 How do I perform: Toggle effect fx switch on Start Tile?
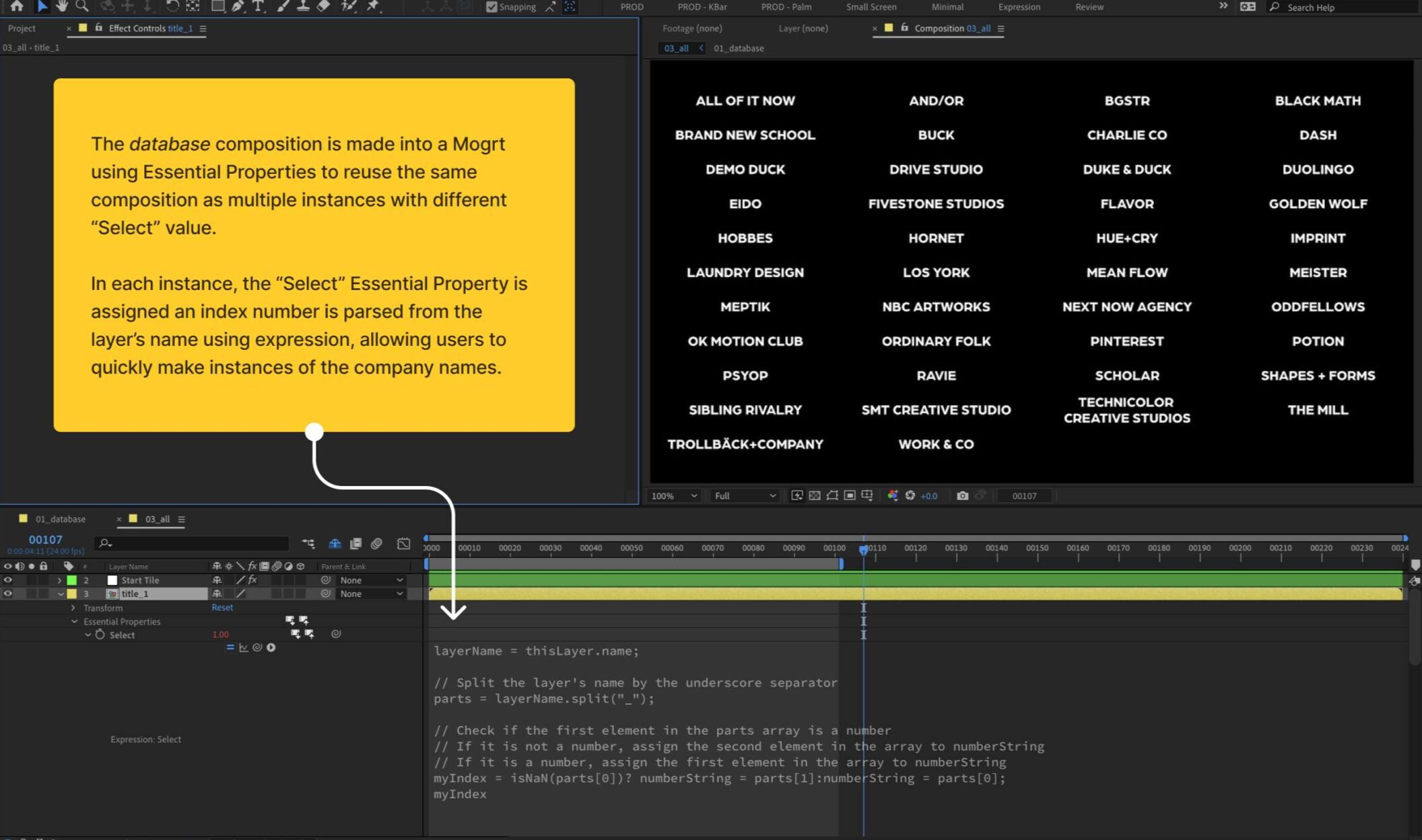click(252, 580)
